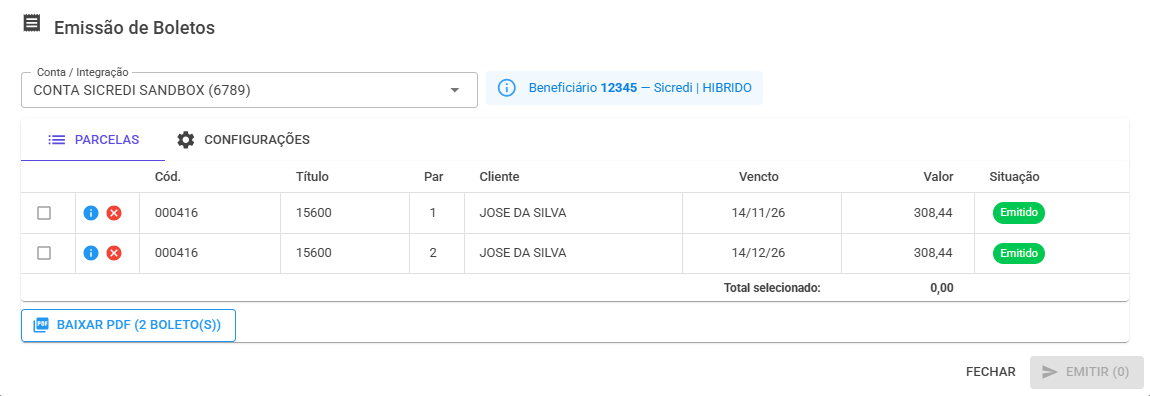This screenshot has height=396, width=1150.
Task: Click due date 14/11/26
Action: point(758,213)
